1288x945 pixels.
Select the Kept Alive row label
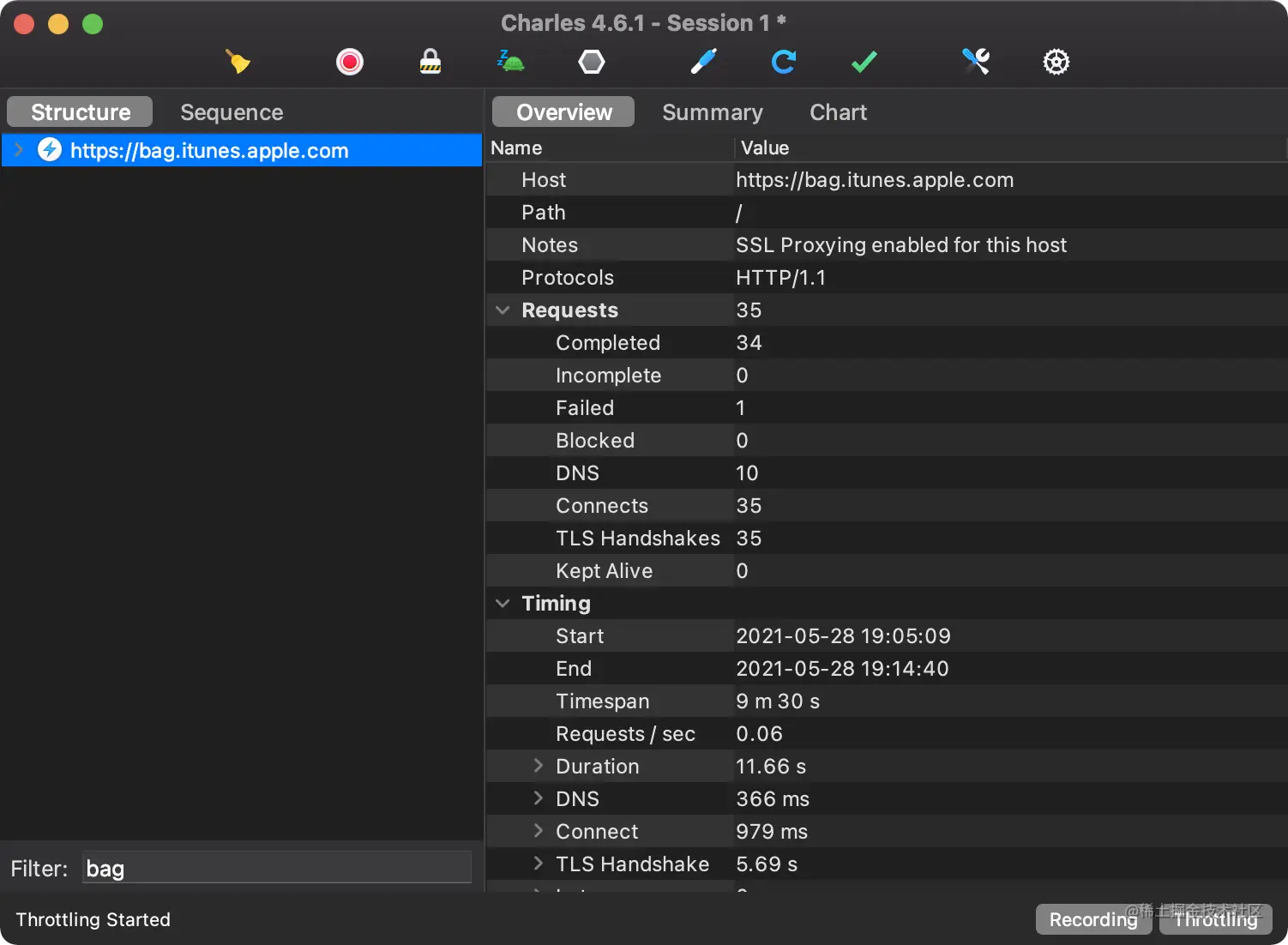[x=605, y=571]
